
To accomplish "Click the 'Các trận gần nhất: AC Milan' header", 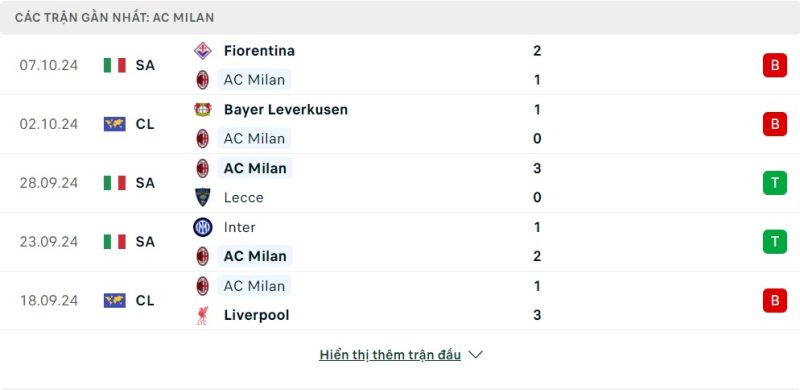I will pos(114,17).
